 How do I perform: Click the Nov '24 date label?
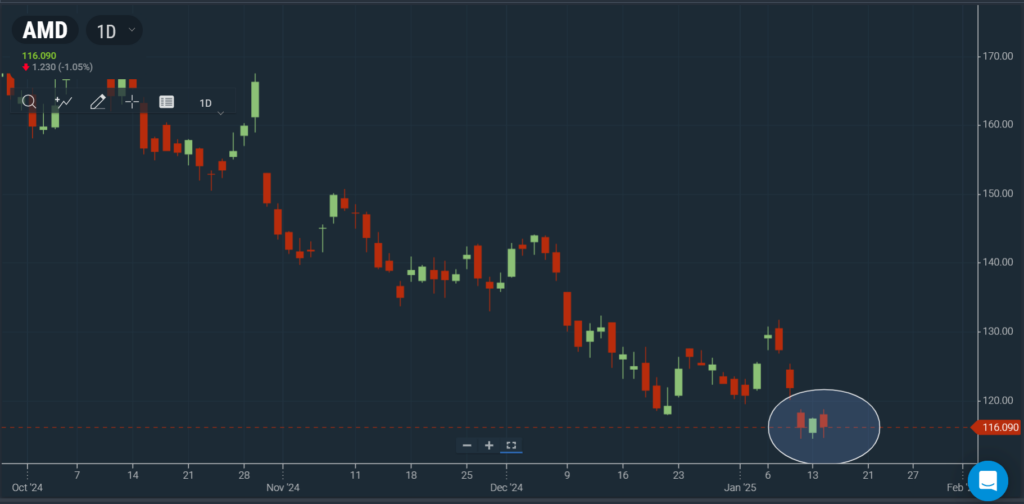tap(283, 489)
